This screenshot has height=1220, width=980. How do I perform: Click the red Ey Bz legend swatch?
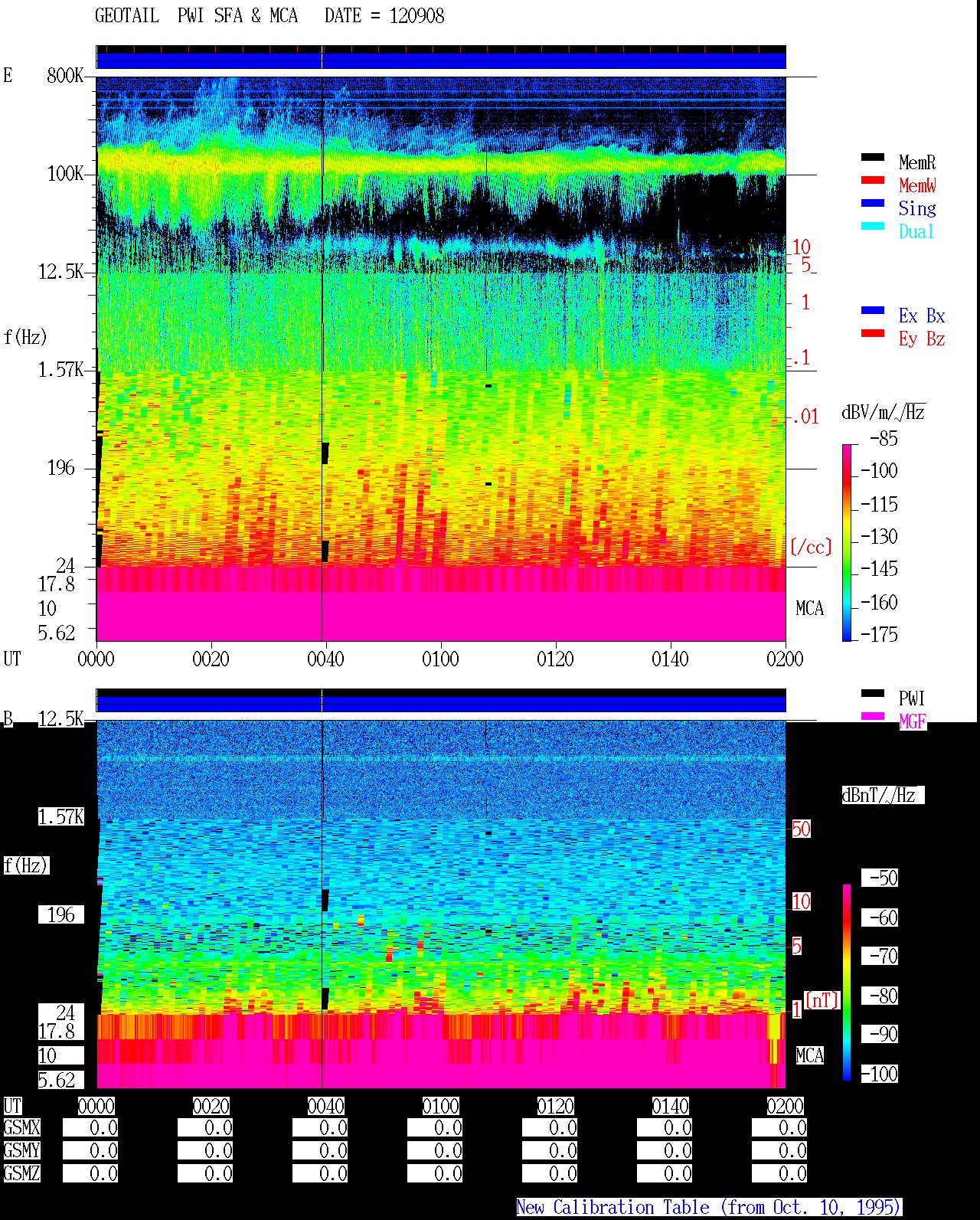tap(873, 334)
